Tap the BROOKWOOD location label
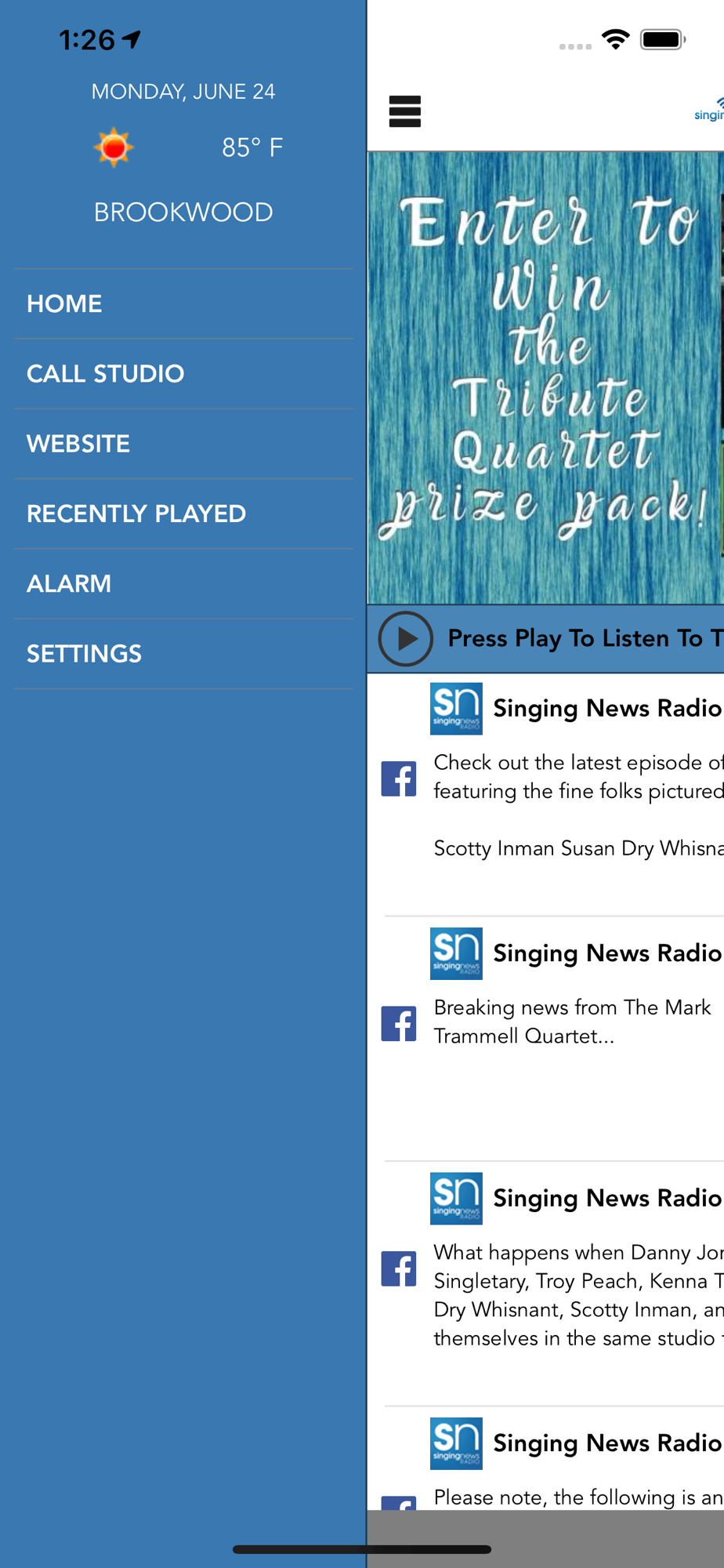Image resolution: width=724 pixels, height=1568 pixels. click(183, 212)
